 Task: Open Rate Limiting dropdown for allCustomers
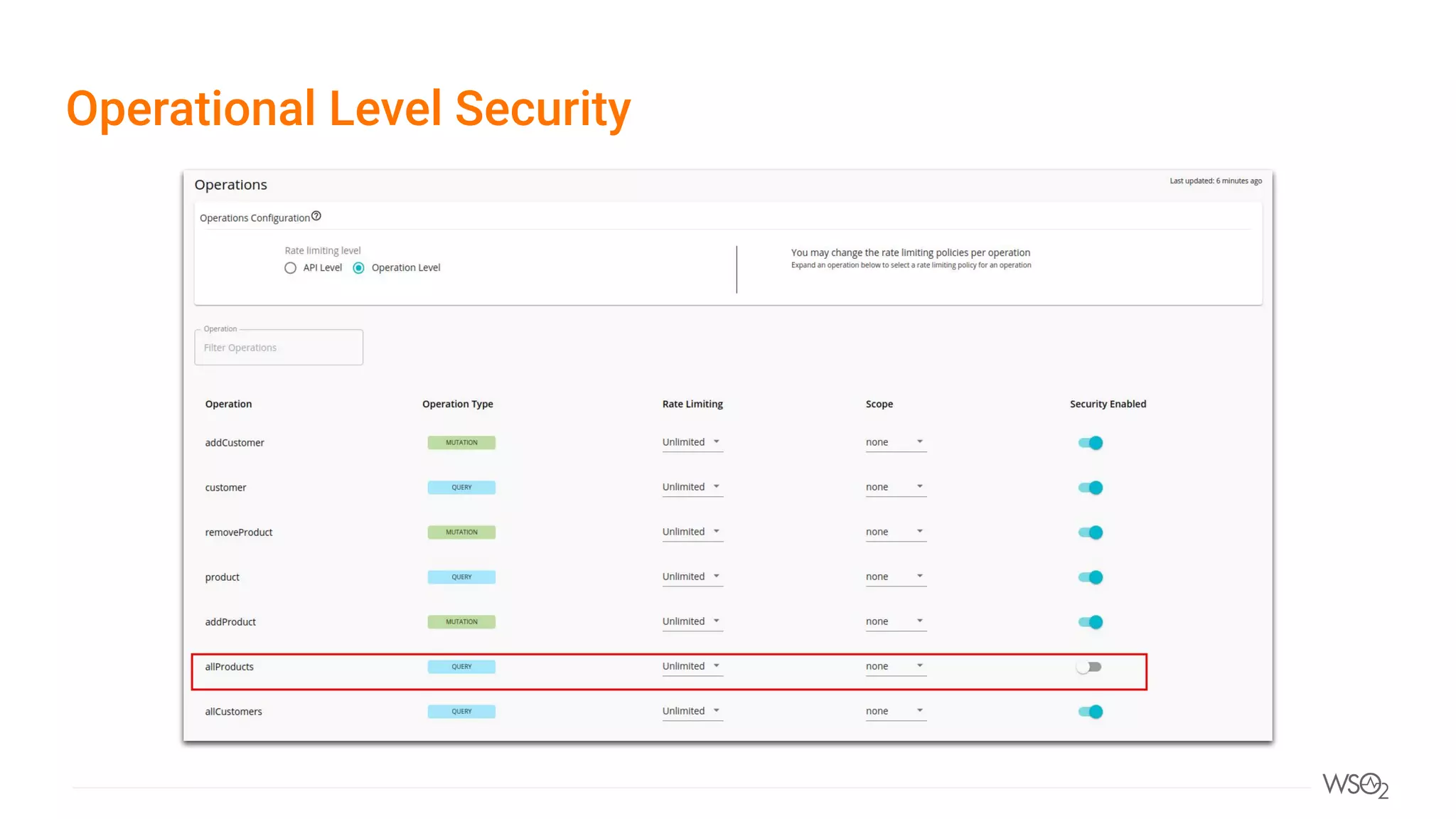692,711
